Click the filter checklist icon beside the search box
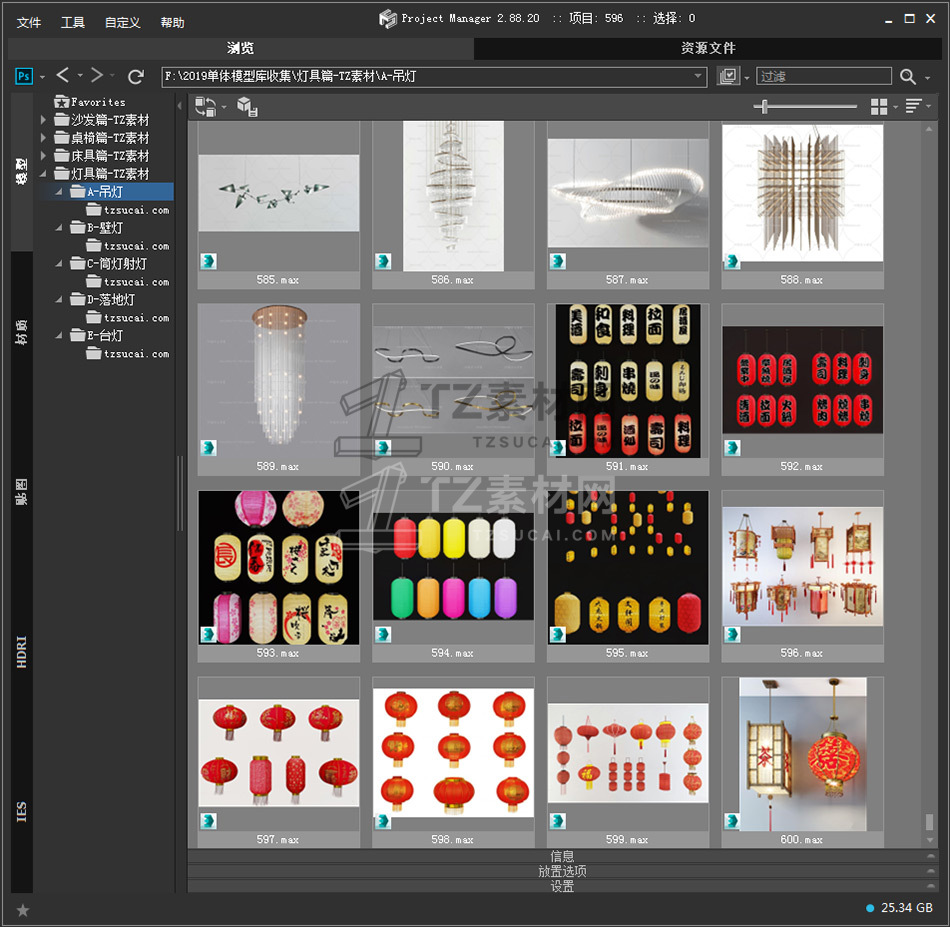The image size is (950, 927). pyautogui.click(x=728, y=77)
